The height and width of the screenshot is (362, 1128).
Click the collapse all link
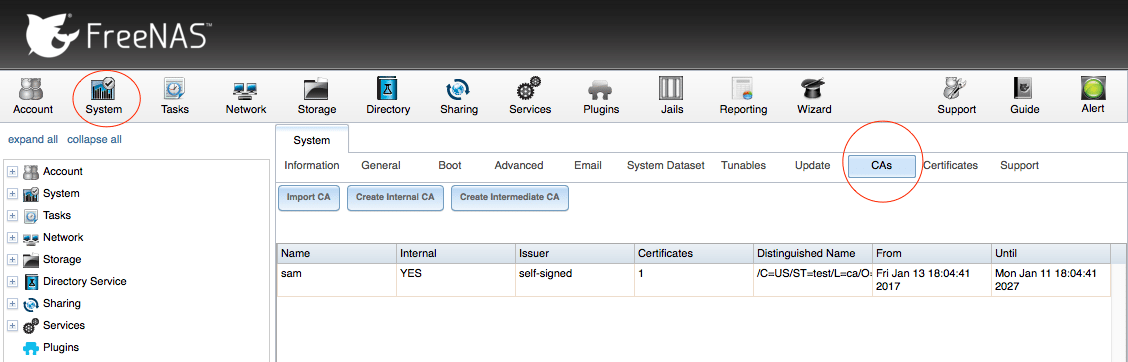pos(94,140)
